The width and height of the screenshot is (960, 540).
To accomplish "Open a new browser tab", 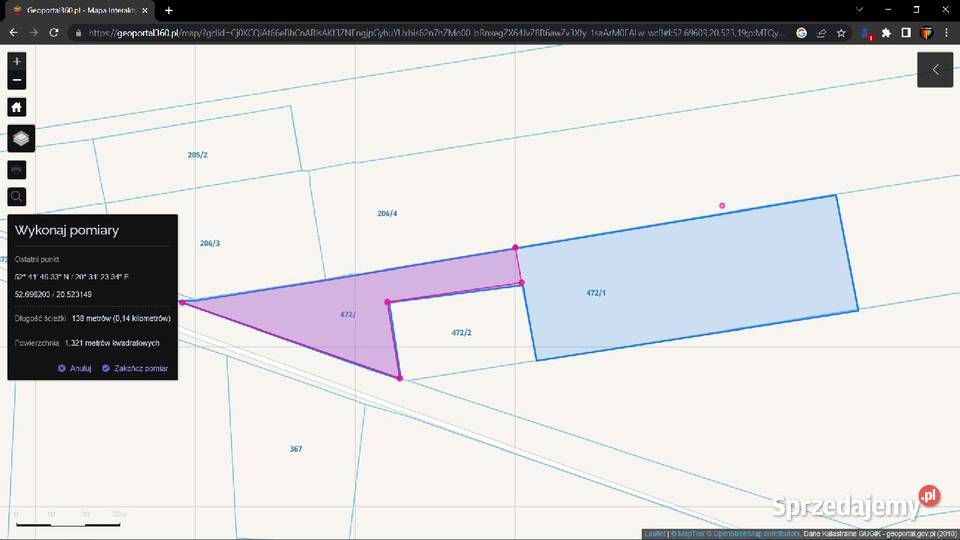I will coord(168,10).
